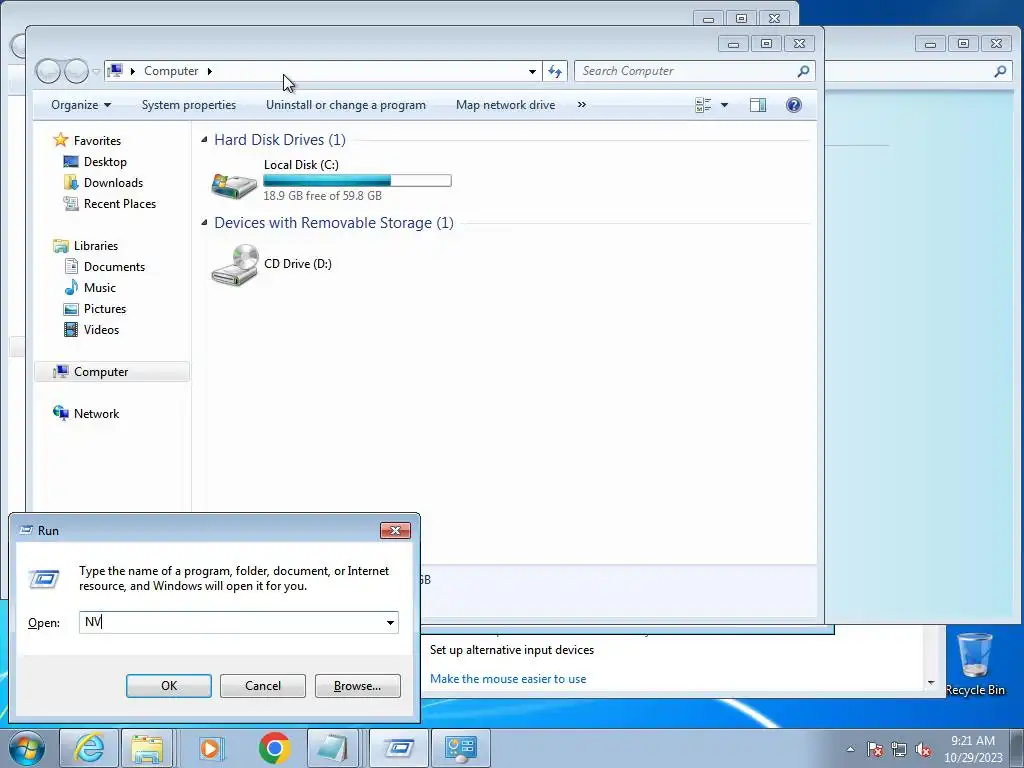
Task: Click Uninstall or change a program
Action: coord(345,105)
